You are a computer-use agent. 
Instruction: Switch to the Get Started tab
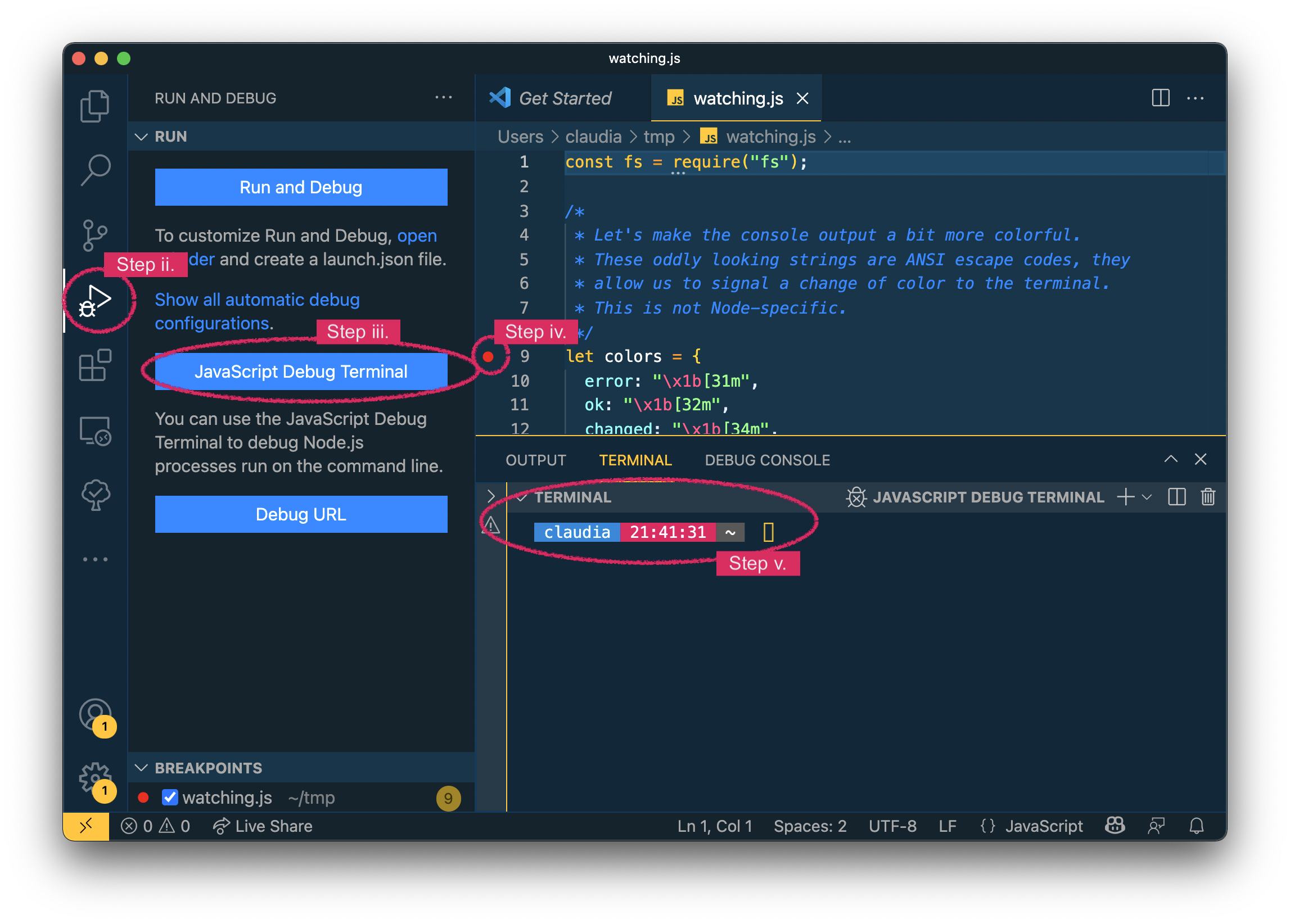point(563,98)
